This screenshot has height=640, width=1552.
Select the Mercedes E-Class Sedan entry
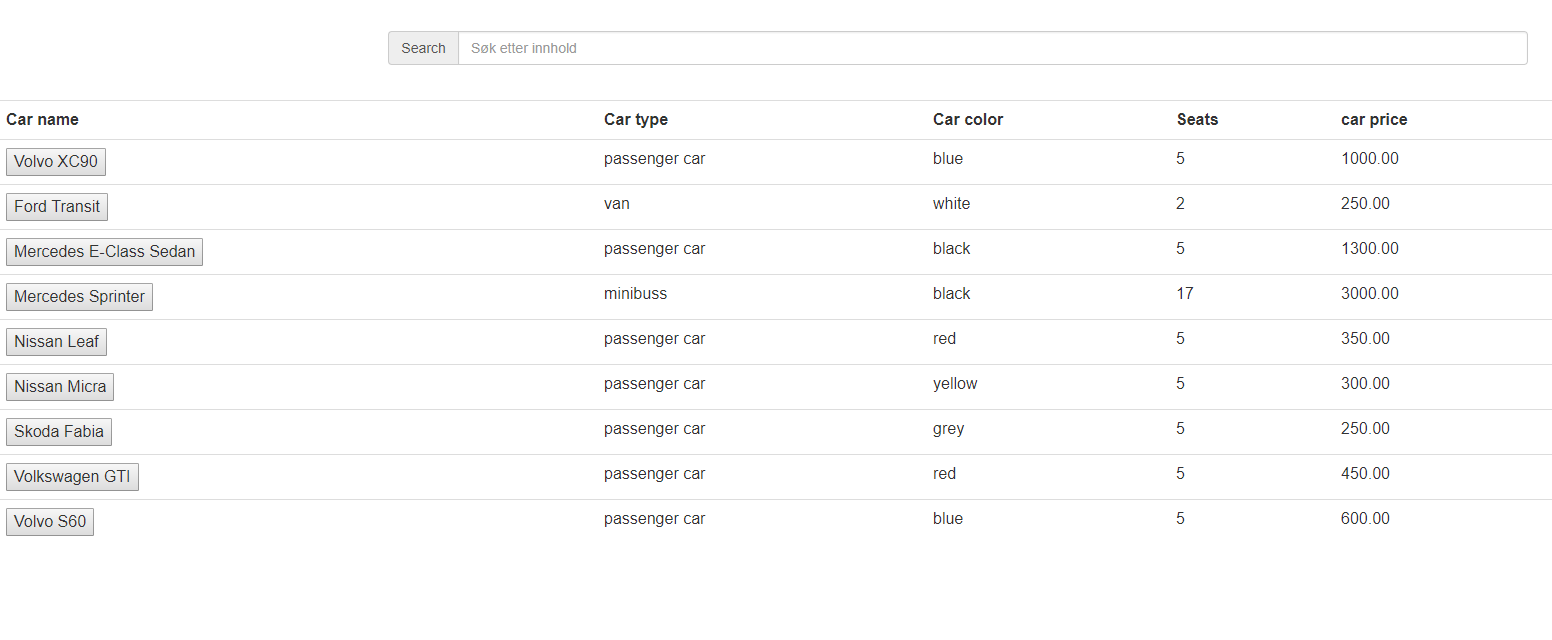point(104,251)
